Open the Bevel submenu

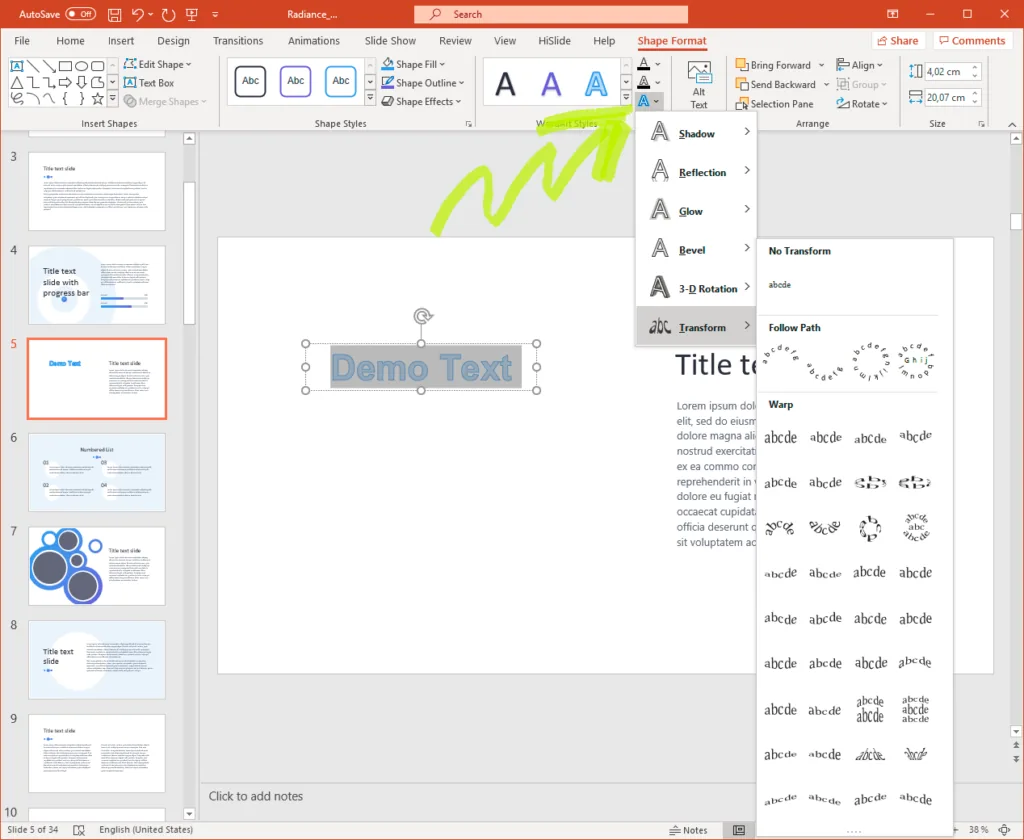696,250
